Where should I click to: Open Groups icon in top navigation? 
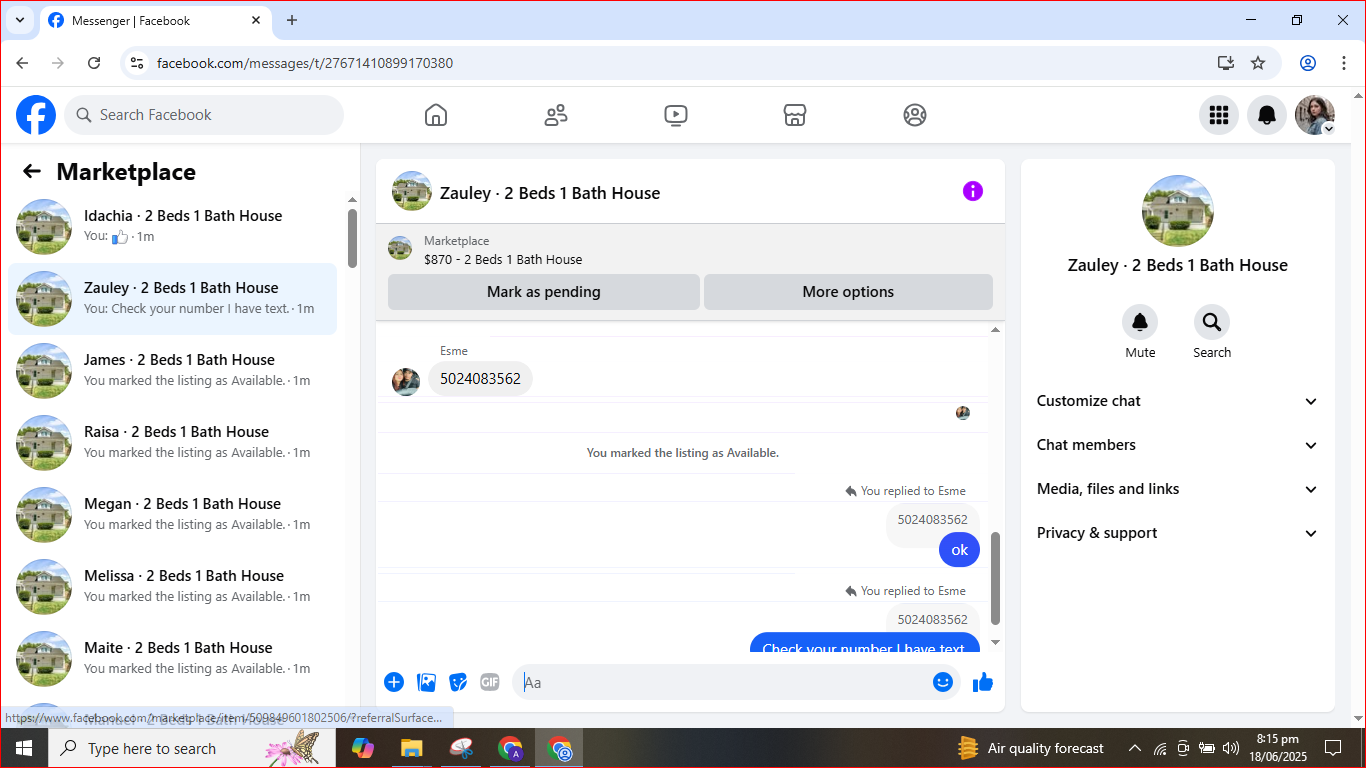pyautogui.click(x=915, y=115)
